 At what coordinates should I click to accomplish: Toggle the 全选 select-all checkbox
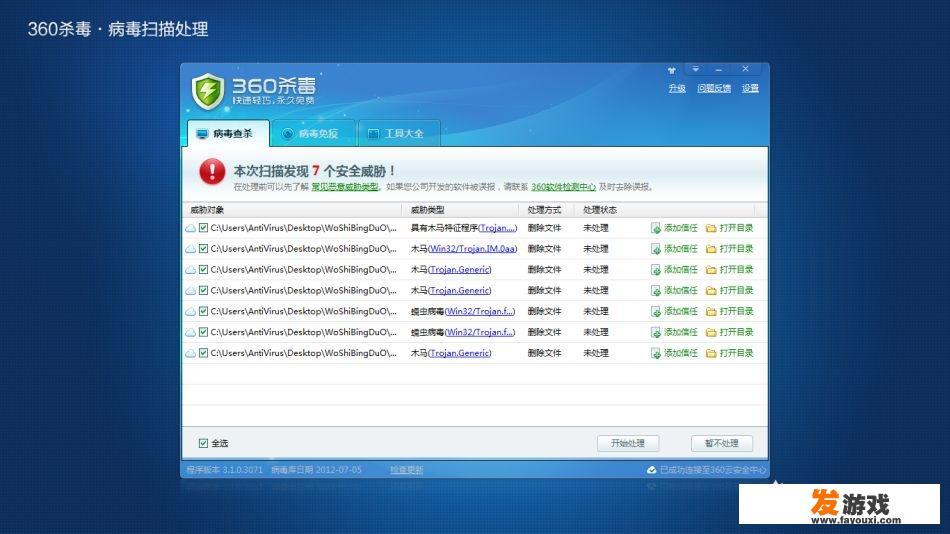(x=204, y=443)
